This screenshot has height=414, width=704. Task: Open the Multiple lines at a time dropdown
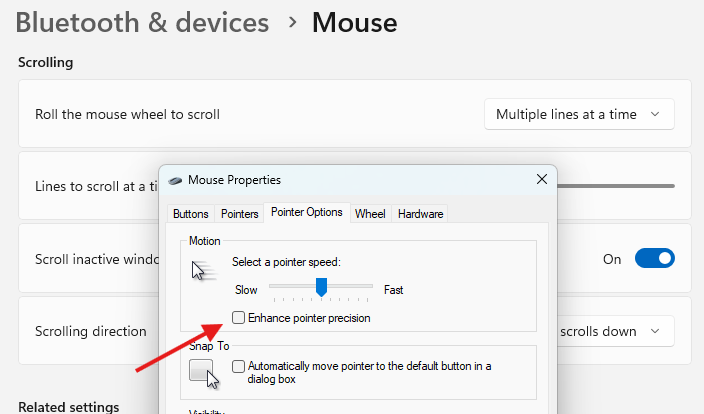(579, 114)
